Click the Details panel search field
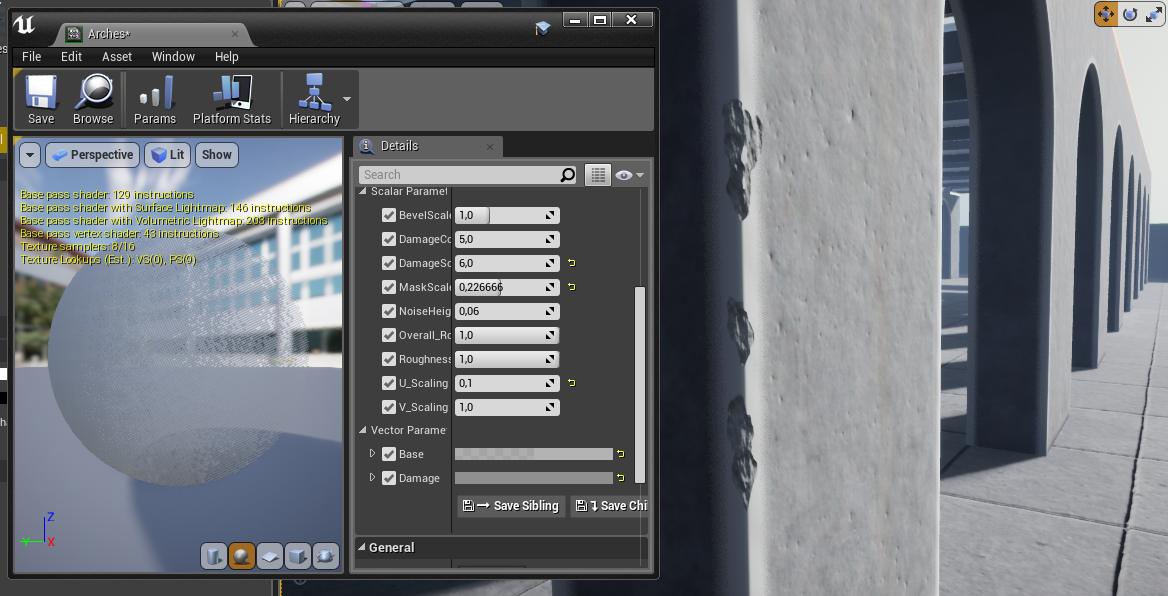 (x=460, y=175)
